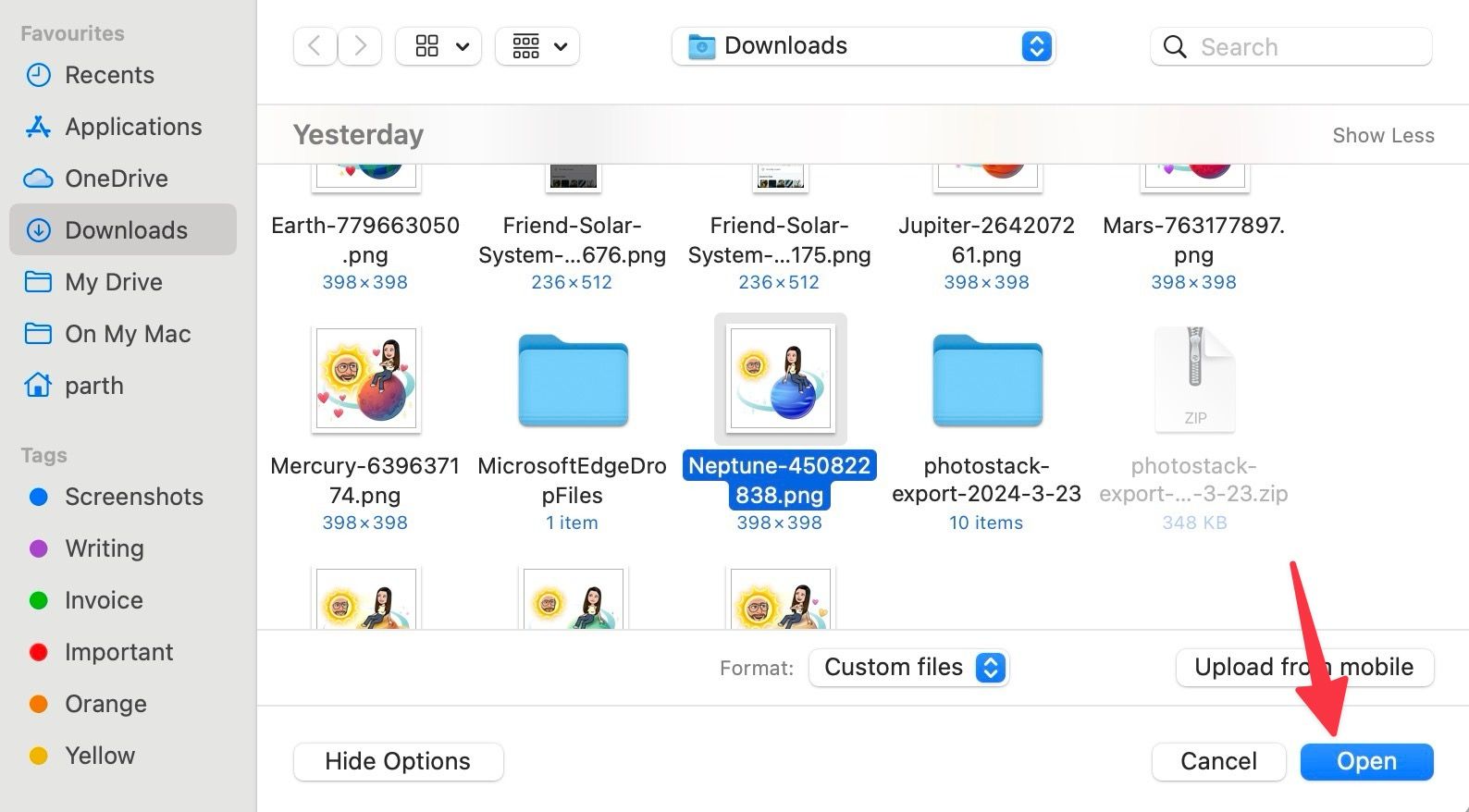This screenshot has height=812, width=1469.
Task: Open the grouping options dropdown
Action: (537, 46)
